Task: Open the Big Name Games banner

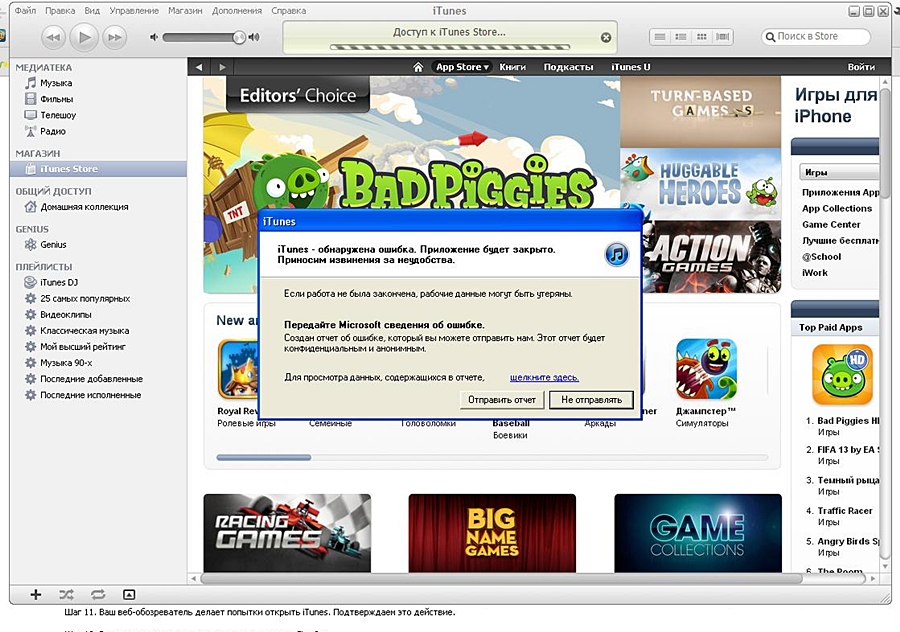Action: pos(492,533)
